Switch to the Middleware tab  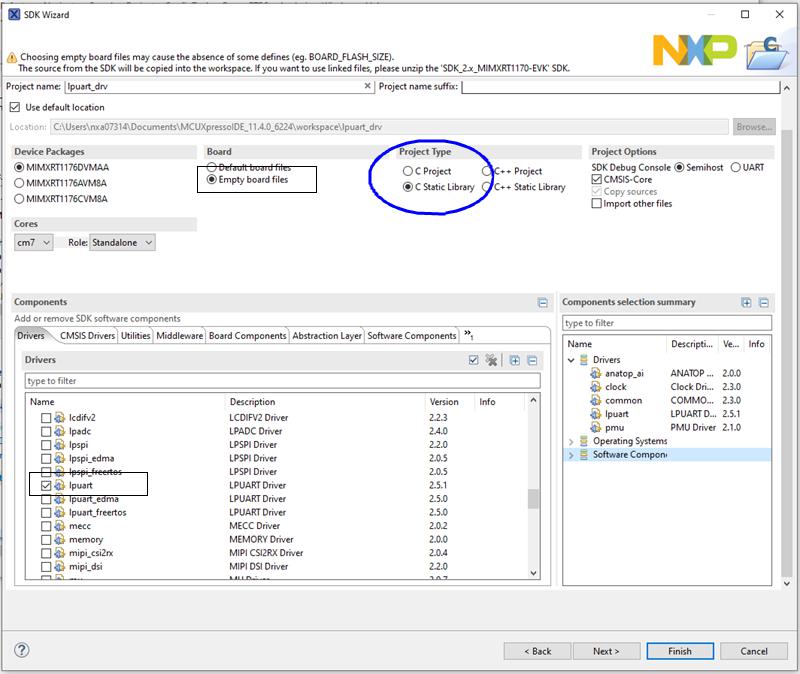click(179, 336)
